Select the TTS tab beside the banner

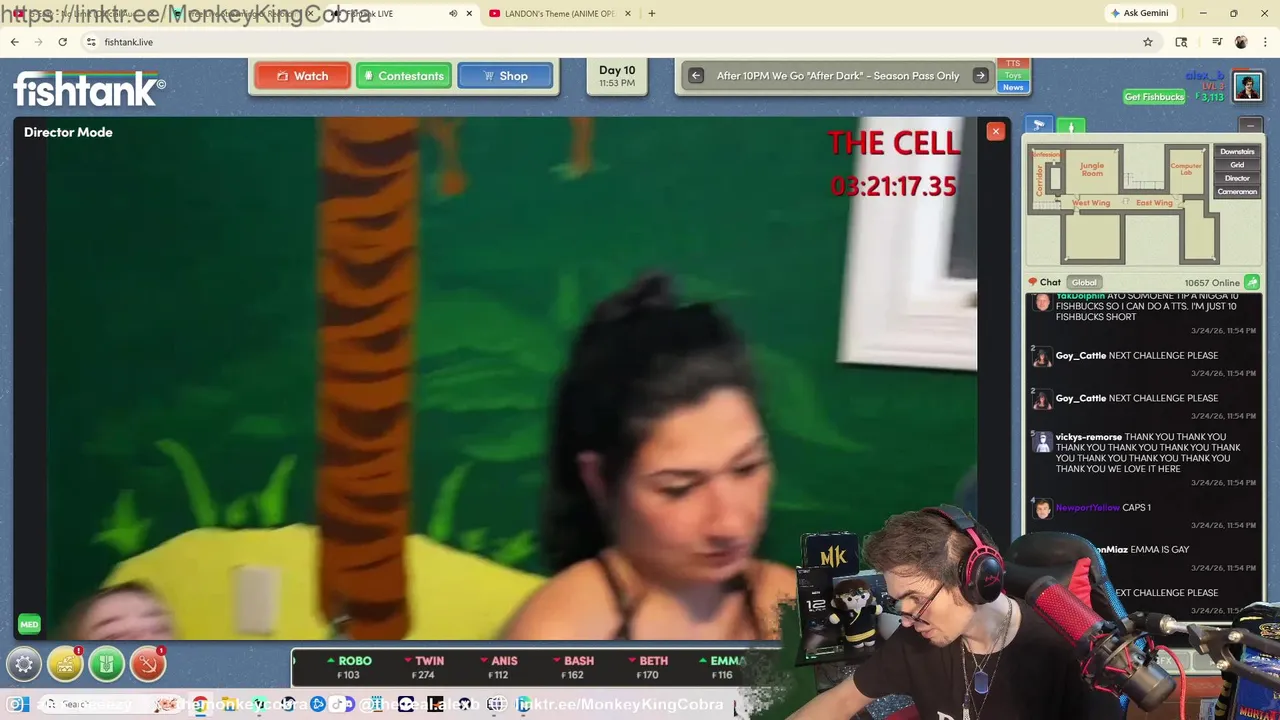point(1013,64)
